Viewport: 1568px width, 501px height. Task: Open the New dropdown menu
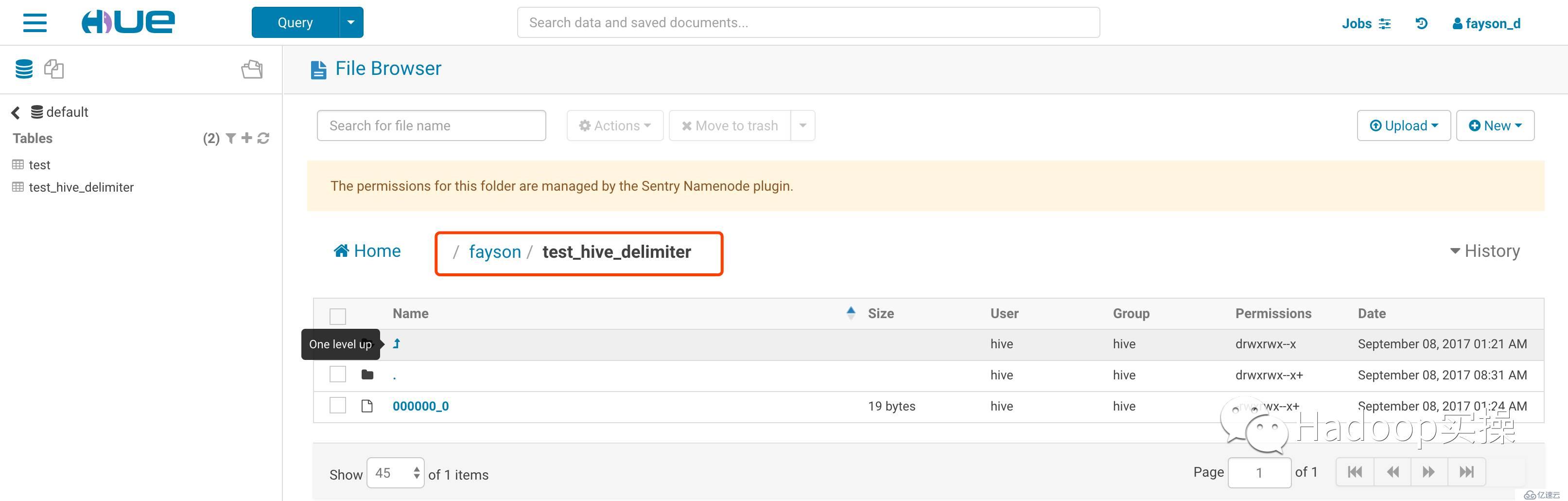[1495, 125]
